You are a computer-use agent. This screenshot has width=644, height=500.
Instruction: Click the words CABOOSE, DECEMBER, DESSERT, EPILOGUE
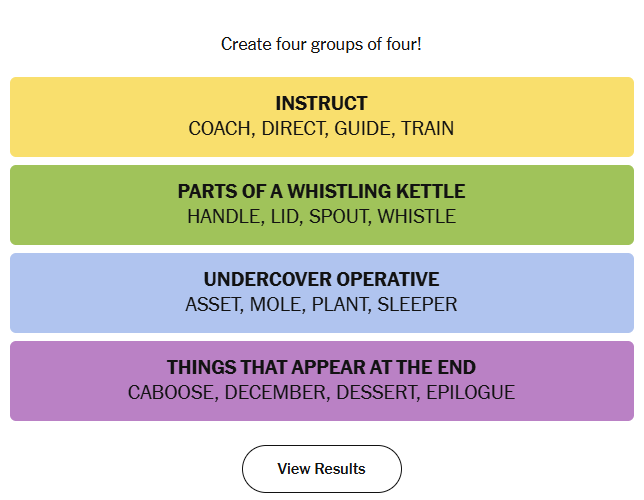pos(321,392)
